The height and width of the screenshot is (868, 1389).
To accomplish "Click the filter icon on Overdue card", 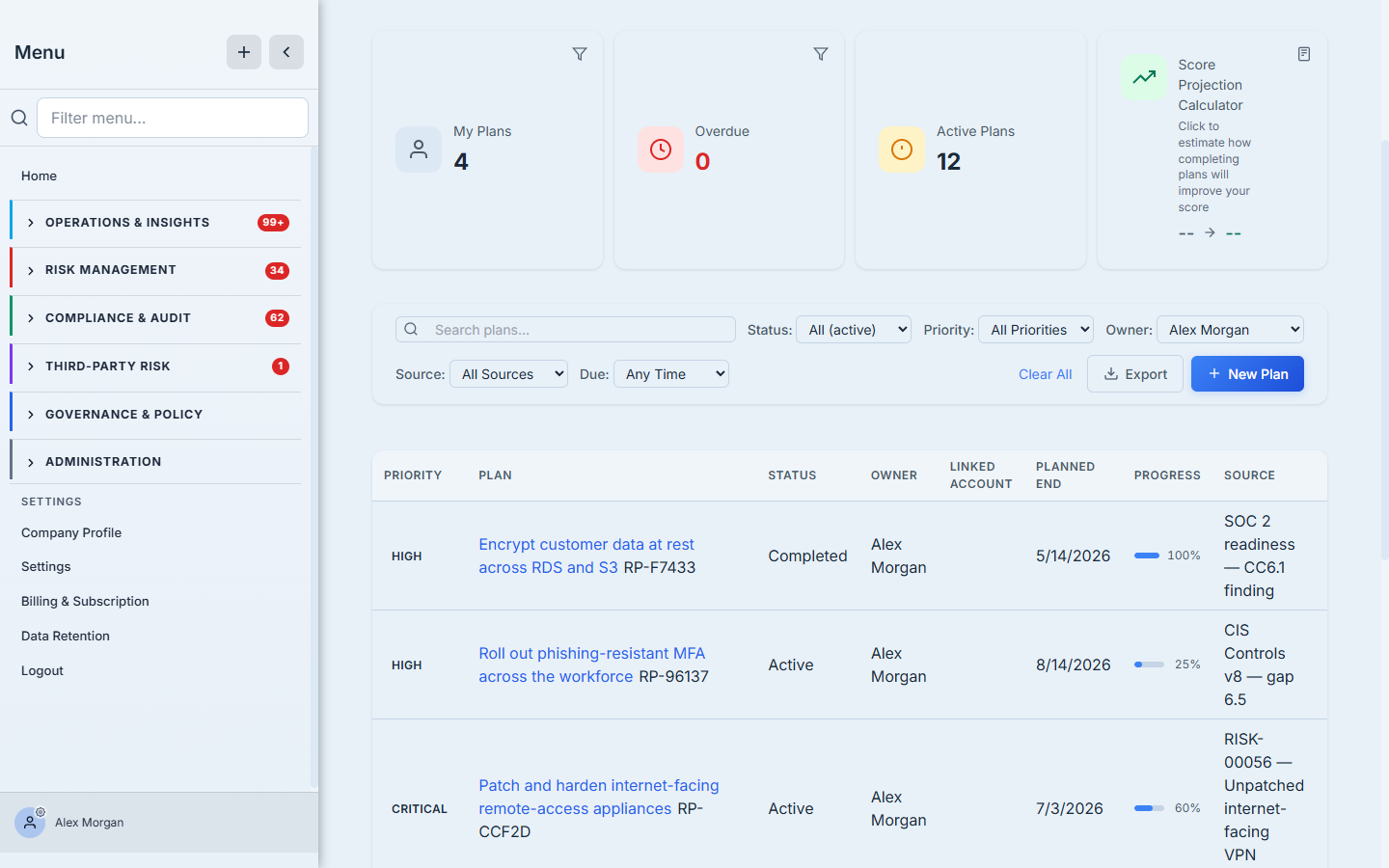I will 821,54.
